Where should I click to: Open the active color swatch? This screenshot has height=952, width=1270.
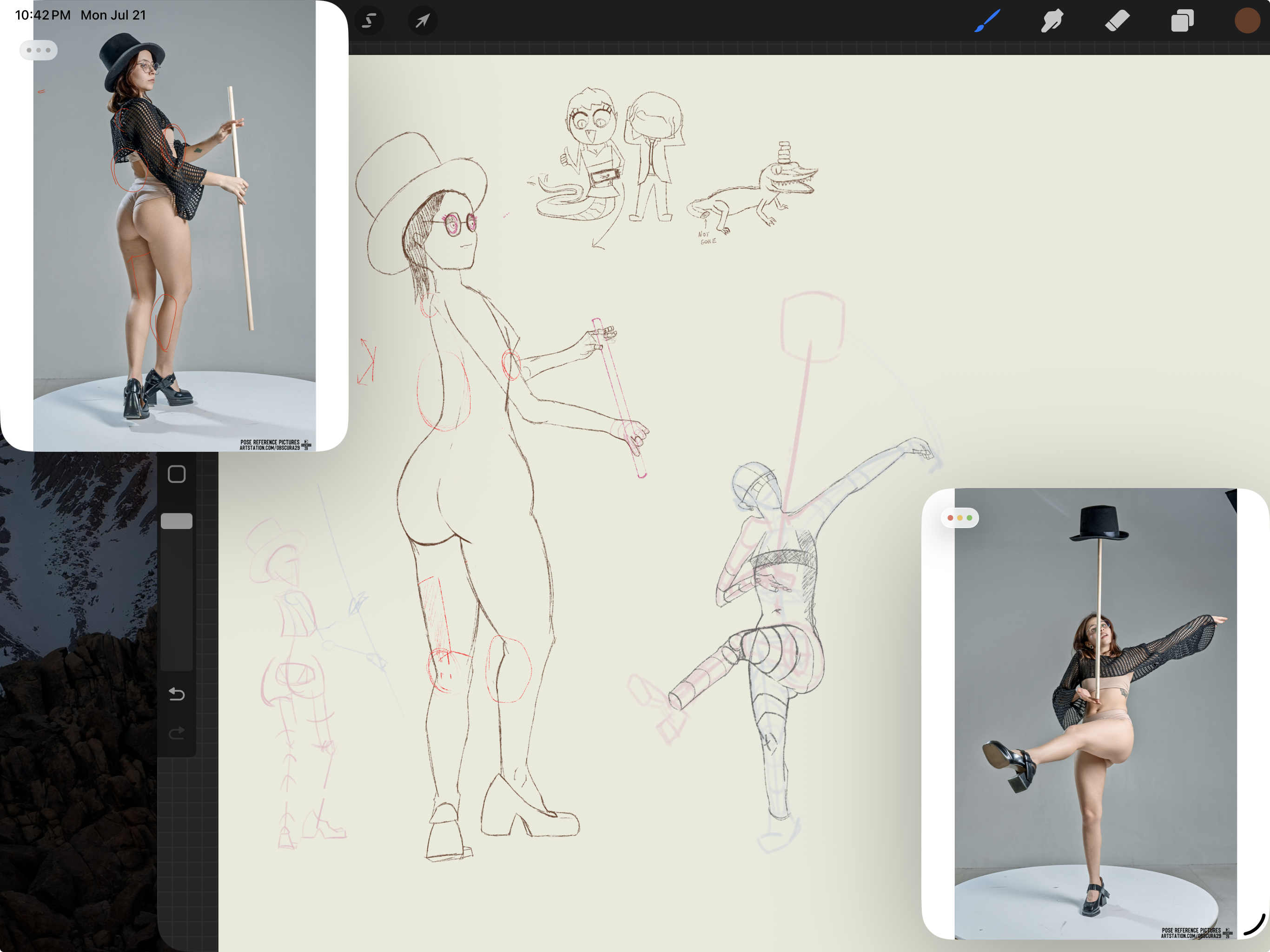1247,21
